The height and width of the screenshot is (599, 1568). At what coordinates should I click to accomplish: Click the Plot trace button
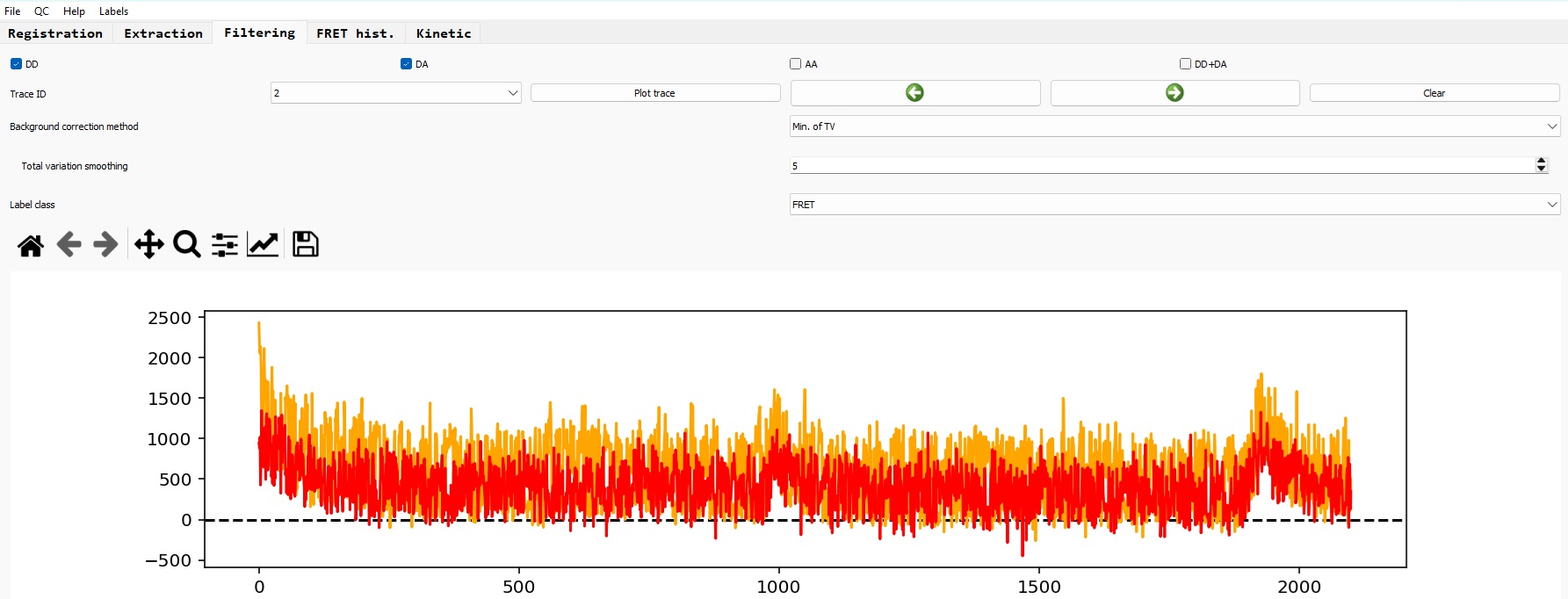click(655, 93)
